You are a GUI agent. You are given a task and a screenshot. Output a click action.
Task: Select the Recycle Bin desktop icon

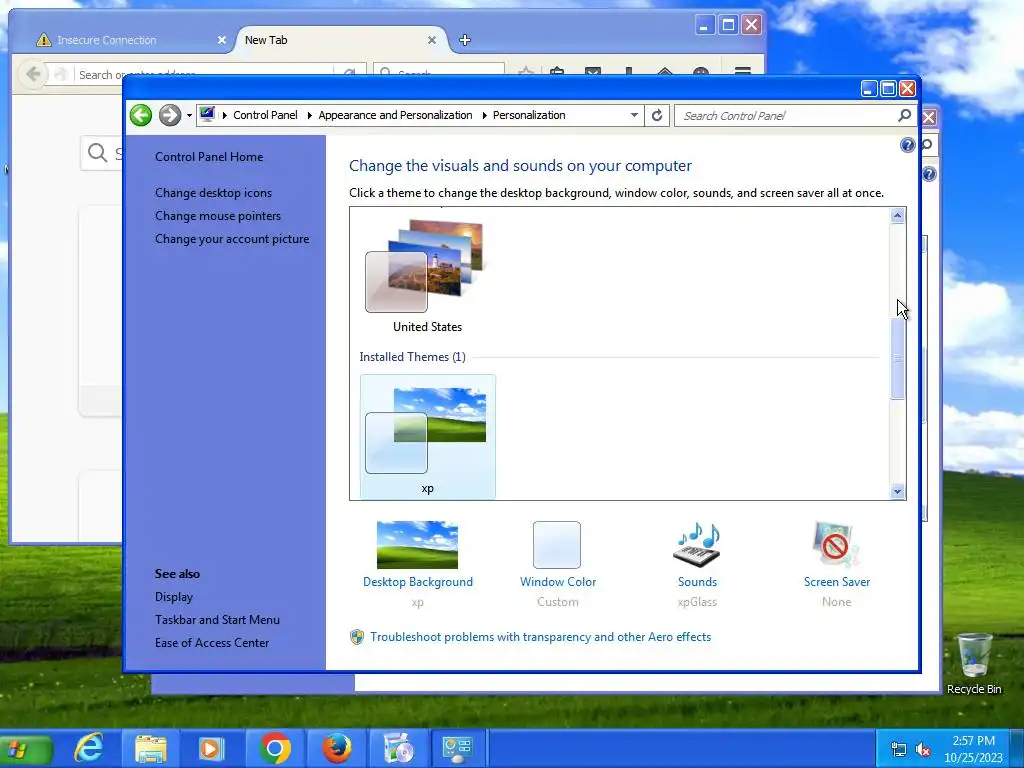pos(974,664)
